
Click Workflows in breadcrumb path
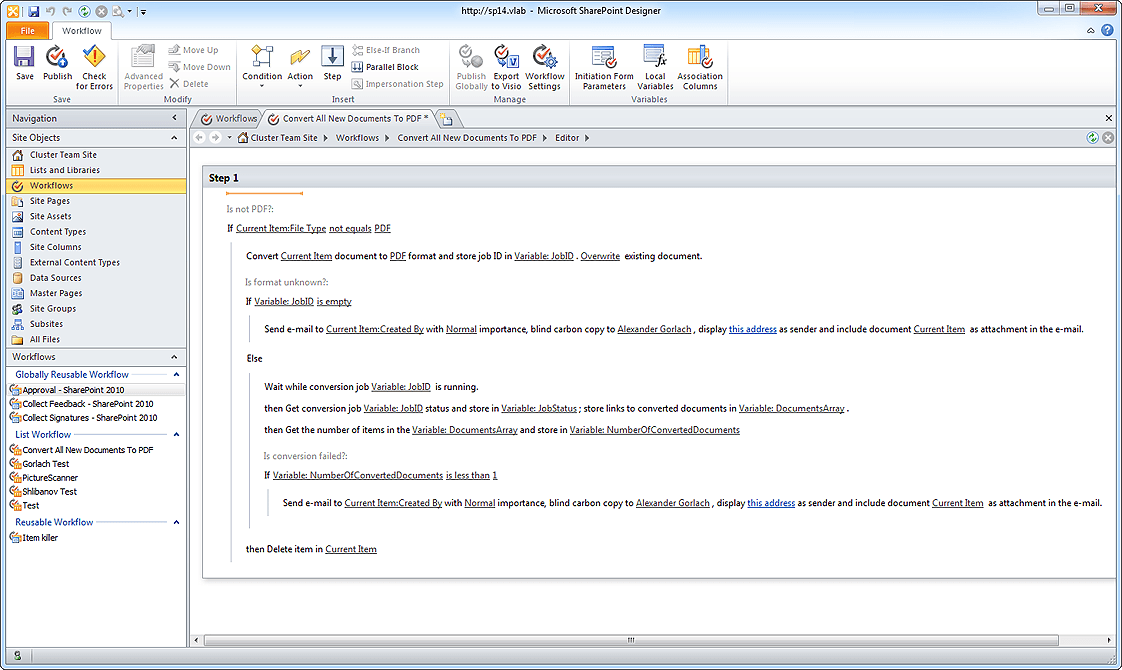pyautogui.click(x=357, y=138)
